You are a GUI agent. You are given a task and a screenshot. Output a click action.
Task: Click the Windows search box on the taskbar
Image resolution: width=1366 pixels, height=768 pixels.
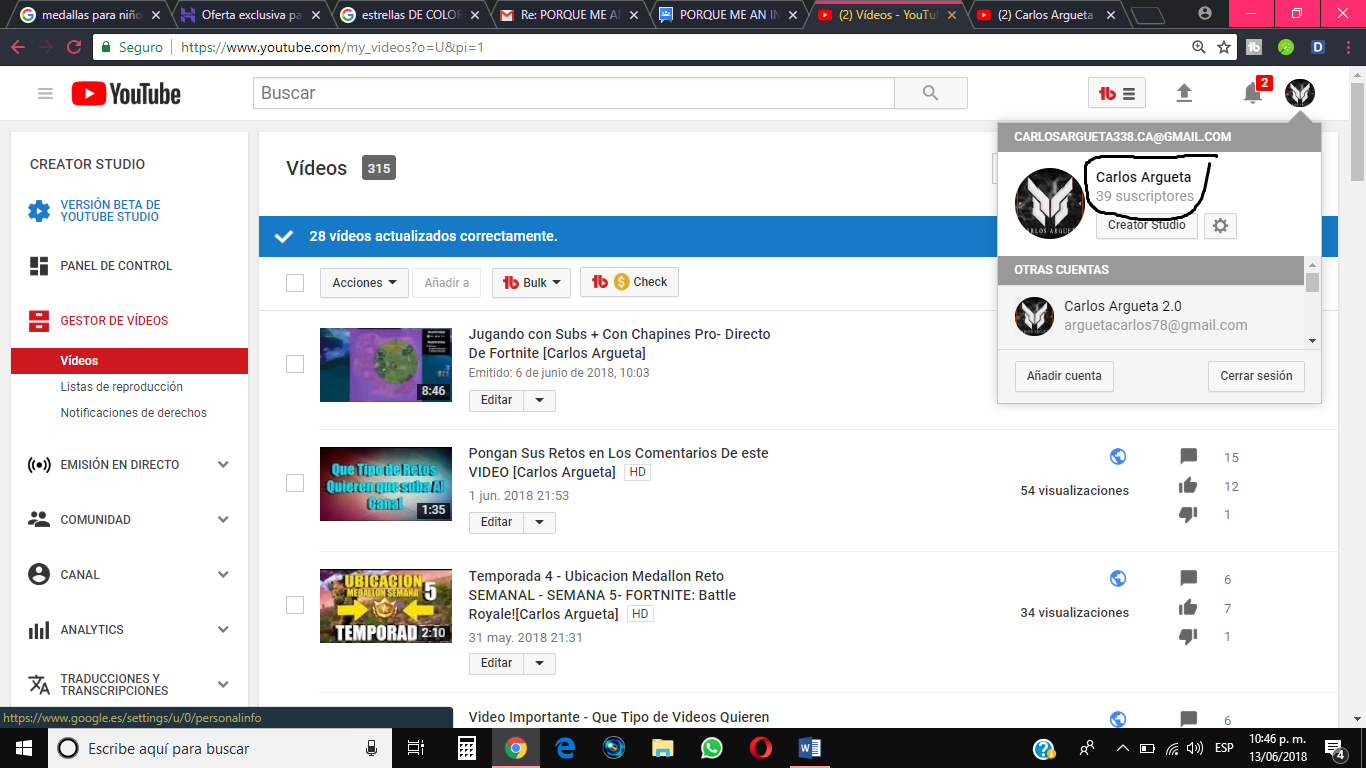pyautogui.click(x=219, y=748)
